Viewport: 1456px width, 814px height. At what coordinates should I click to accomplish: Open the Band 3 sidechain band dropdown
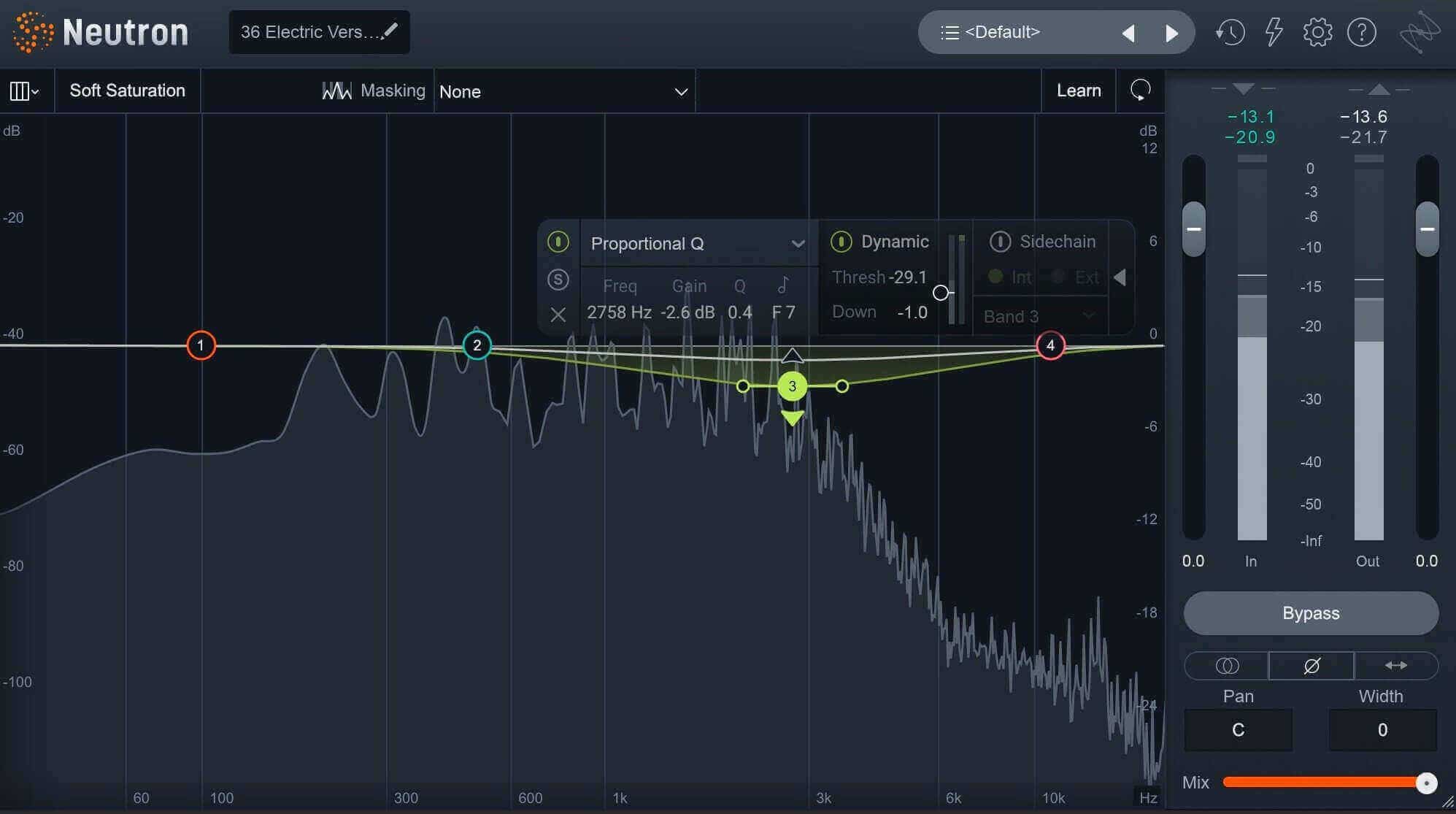(1040, 317)
